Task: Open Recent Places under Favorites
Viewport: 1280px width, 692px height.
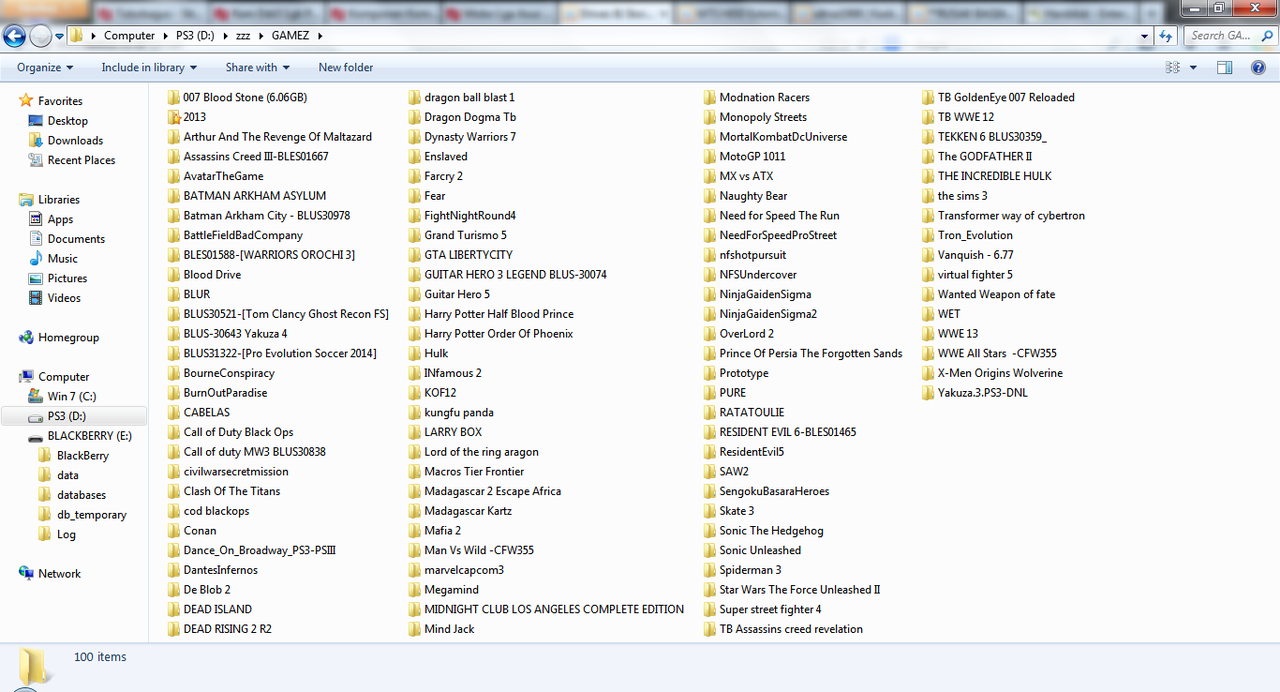Action: (81, 160)
